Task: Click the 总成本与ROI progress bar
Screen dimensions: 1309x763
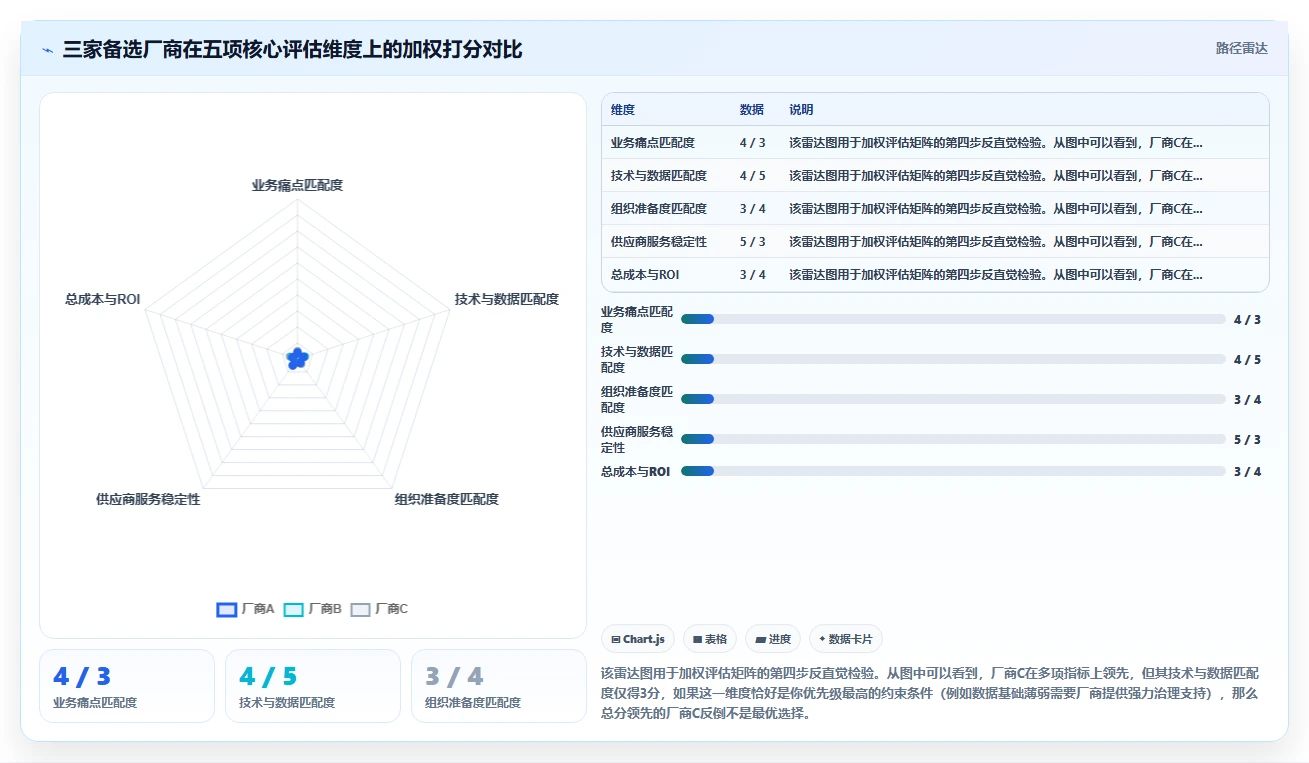Action: [x=953, y=471]
